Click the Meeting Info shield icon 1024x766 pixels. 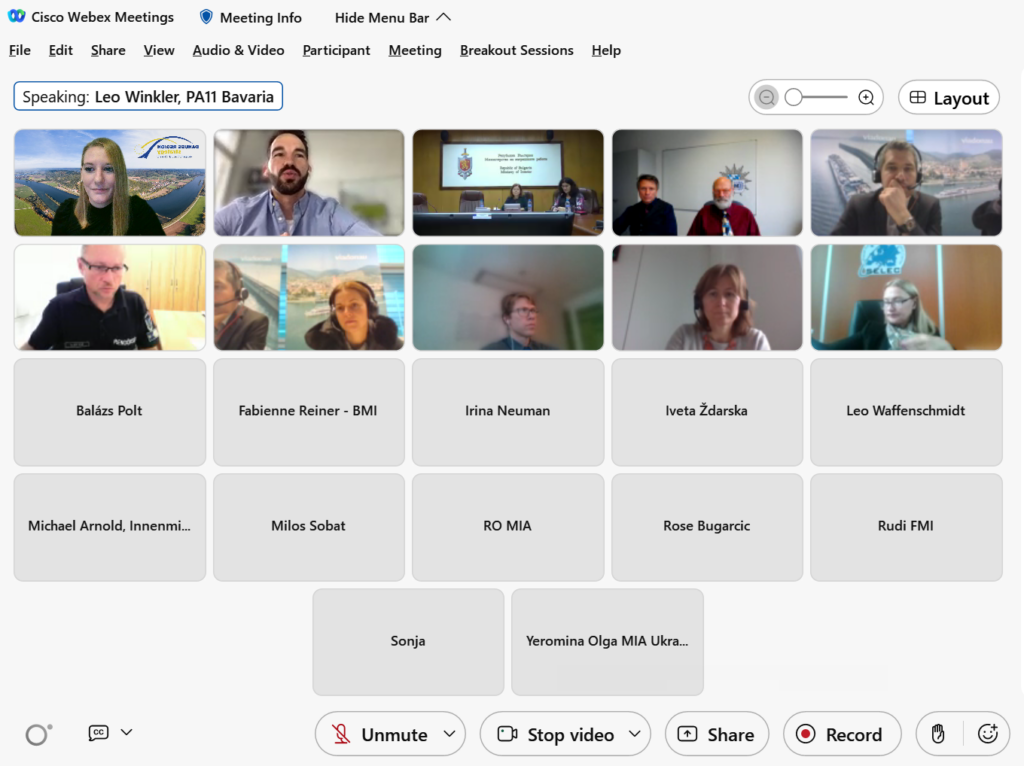[206, 17]
